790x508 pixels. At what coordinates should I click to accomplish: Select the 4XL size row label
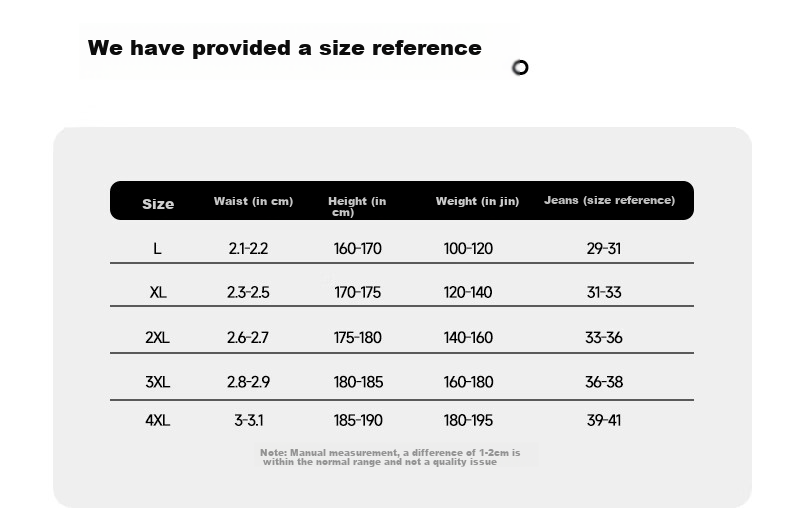pos(157,420)
